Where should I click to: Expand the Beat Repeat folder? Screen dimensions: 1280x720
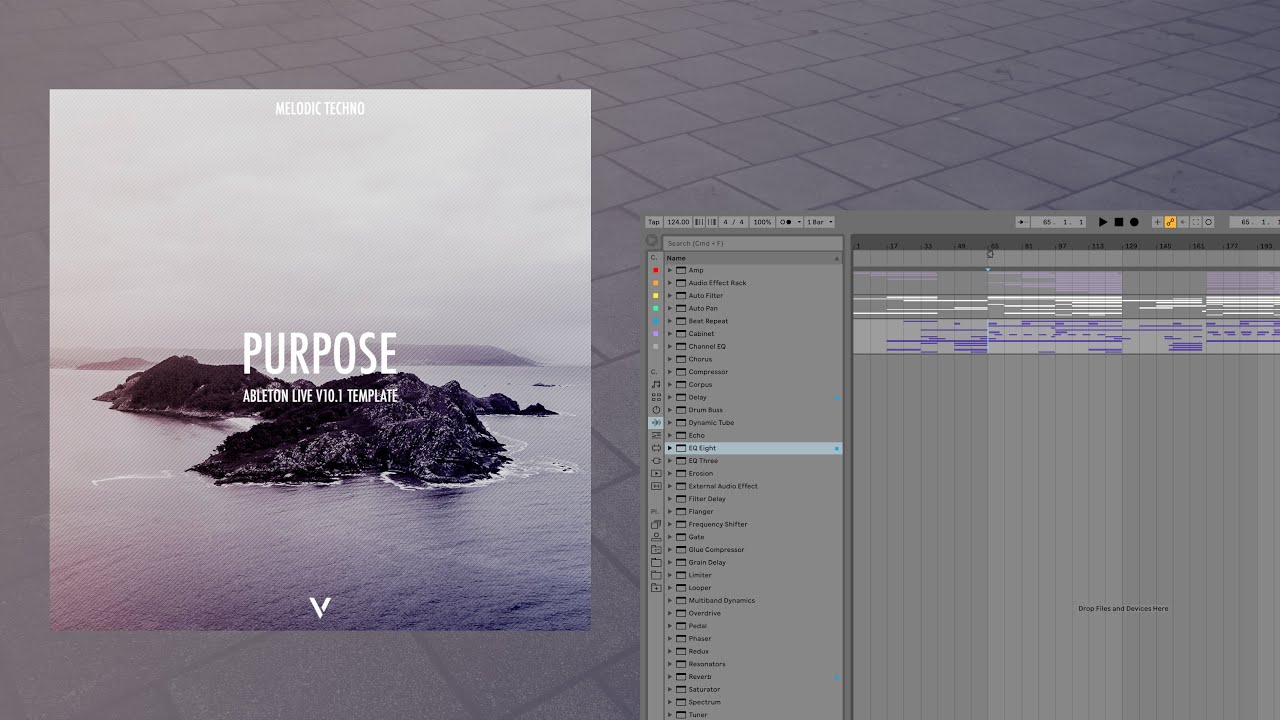pos(670,321)
